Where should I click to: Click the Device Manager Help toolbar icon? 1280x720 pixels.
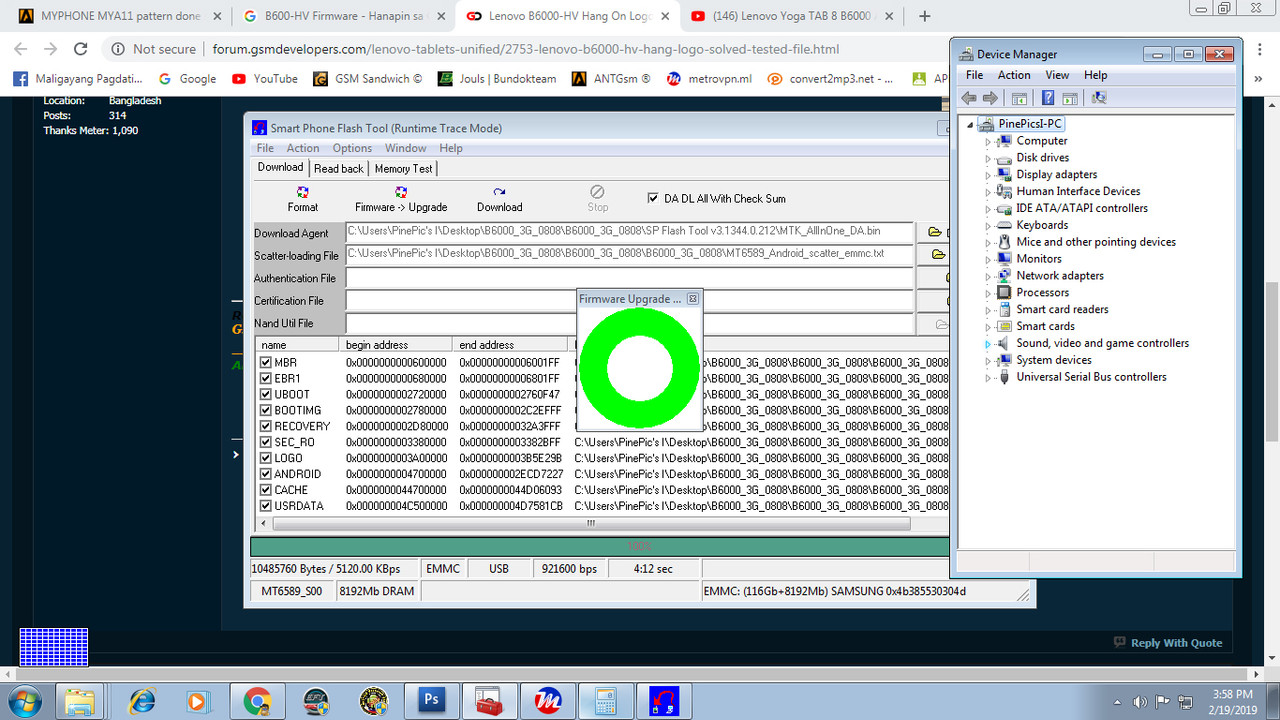coord(1048,98)
